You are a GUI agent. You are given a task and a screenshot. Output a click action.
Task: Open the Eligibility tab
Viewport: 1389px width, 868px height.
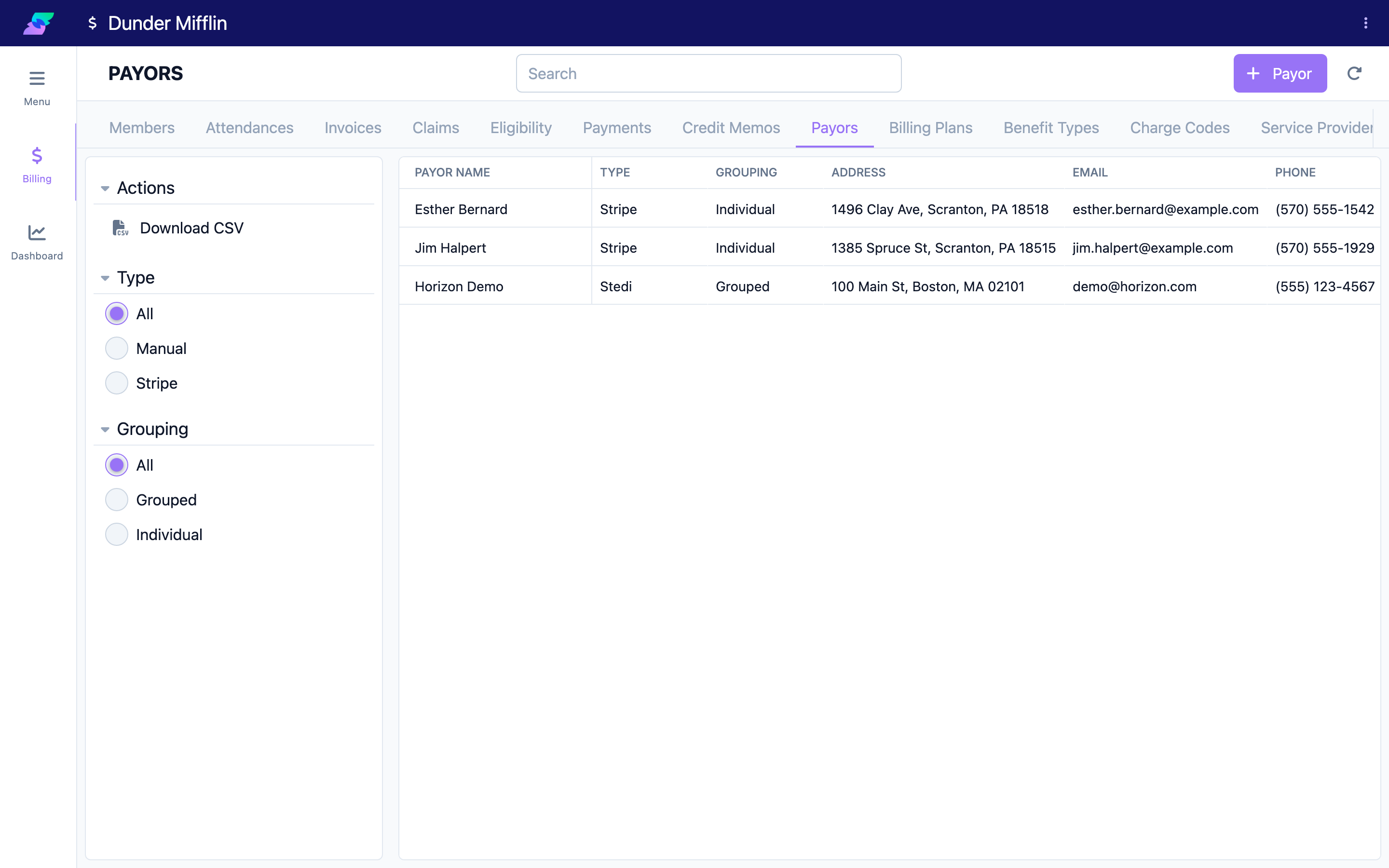[520, 127]
